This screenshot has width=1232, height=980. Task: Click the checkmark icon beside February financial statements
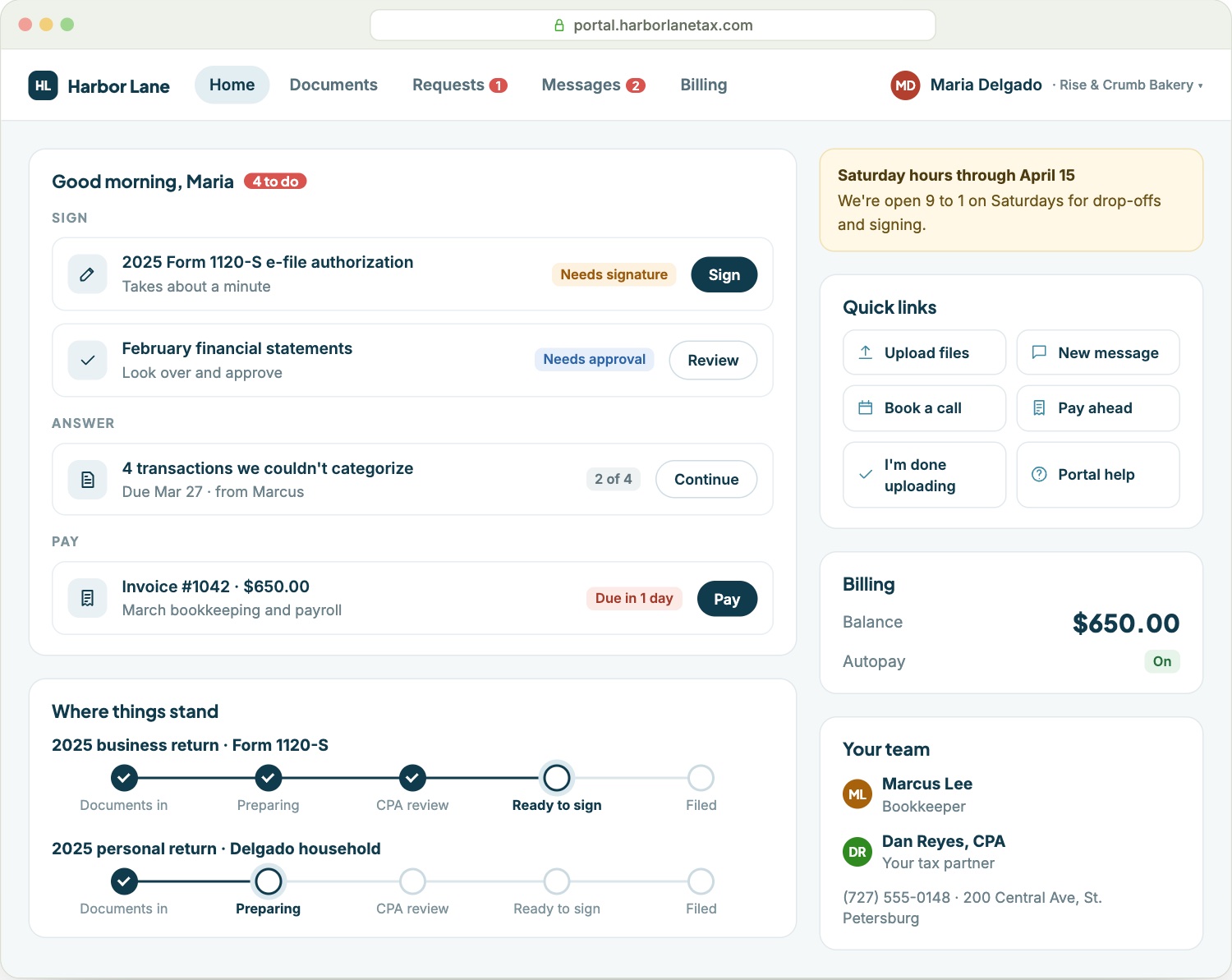[87, 360]
